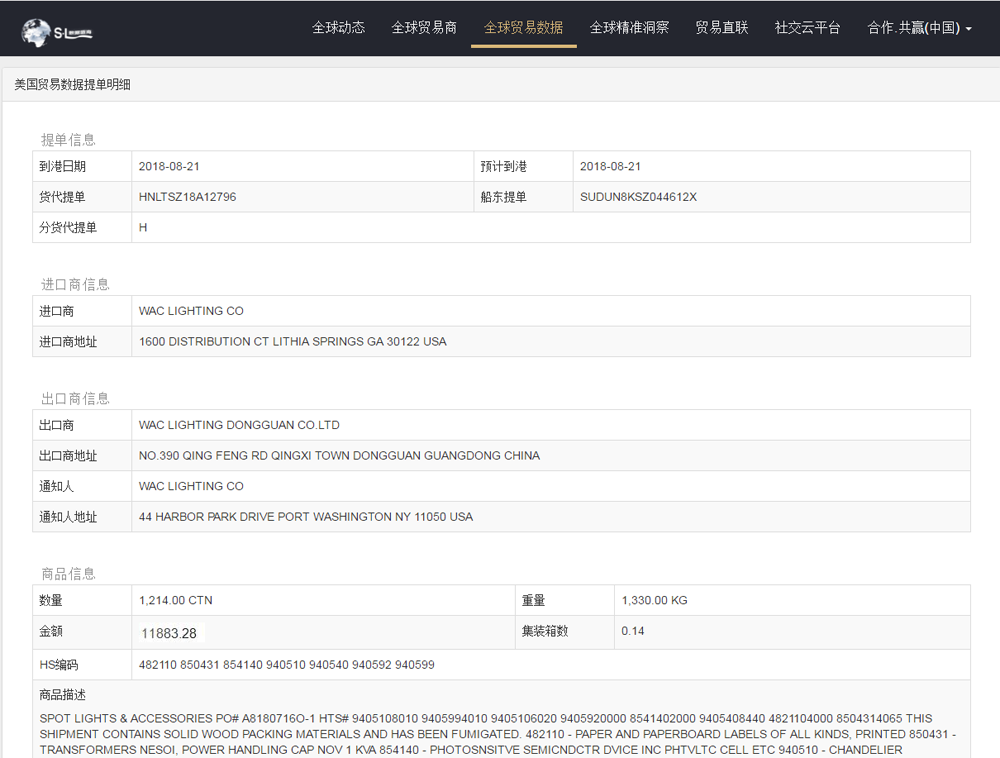Click notify address 44 HARBOR PARK DRIVE

point(306,517)
